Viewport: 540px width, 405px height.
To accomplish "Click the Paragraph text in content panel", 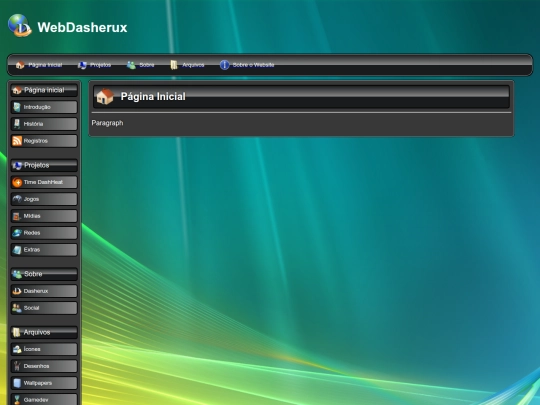I will pos(107,123).
